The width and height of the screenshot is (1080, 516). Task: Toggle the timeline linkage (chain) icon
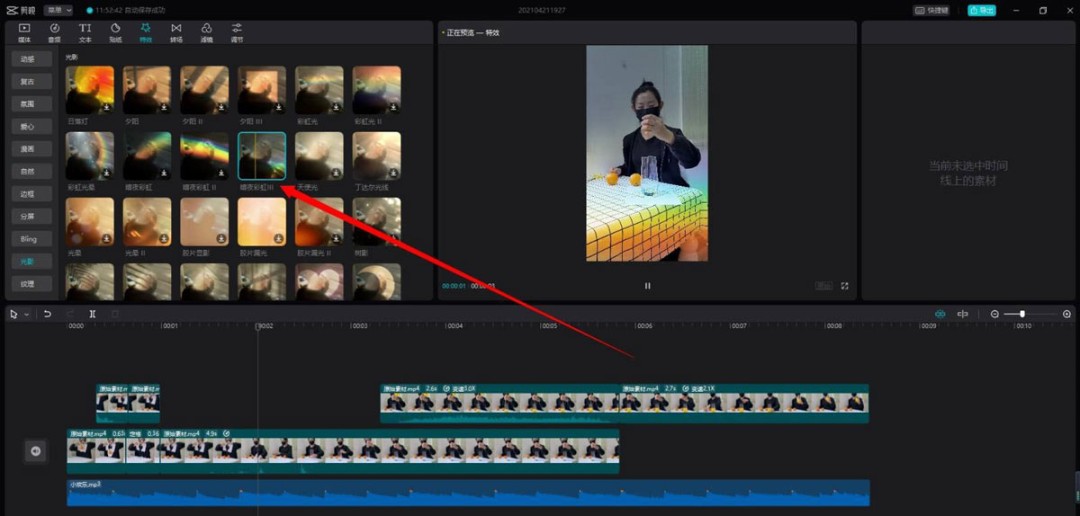[939, 314]
